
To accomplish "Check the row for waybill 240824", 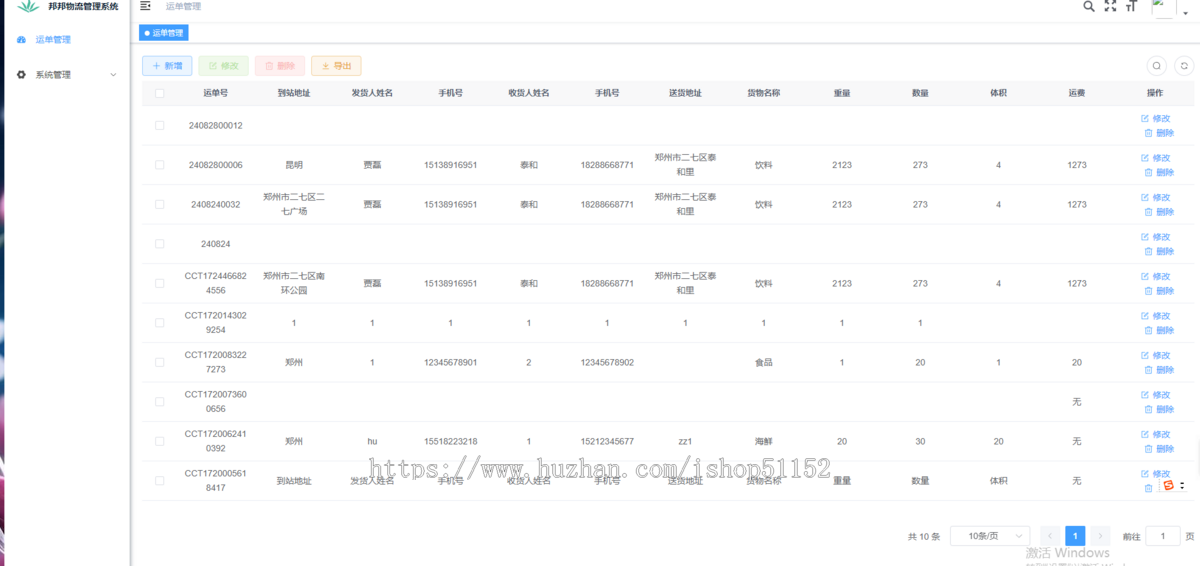I will click(159, 244).
